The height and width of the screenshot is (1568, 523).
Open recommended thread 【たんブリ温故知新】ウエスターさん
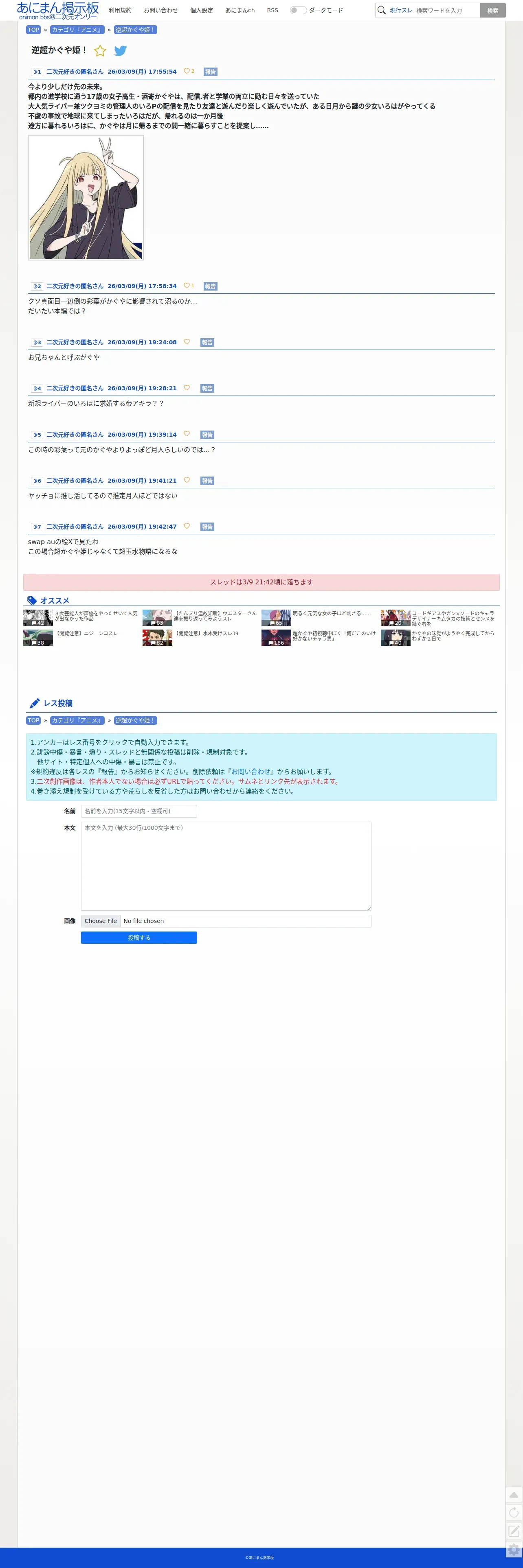[215, 616]
